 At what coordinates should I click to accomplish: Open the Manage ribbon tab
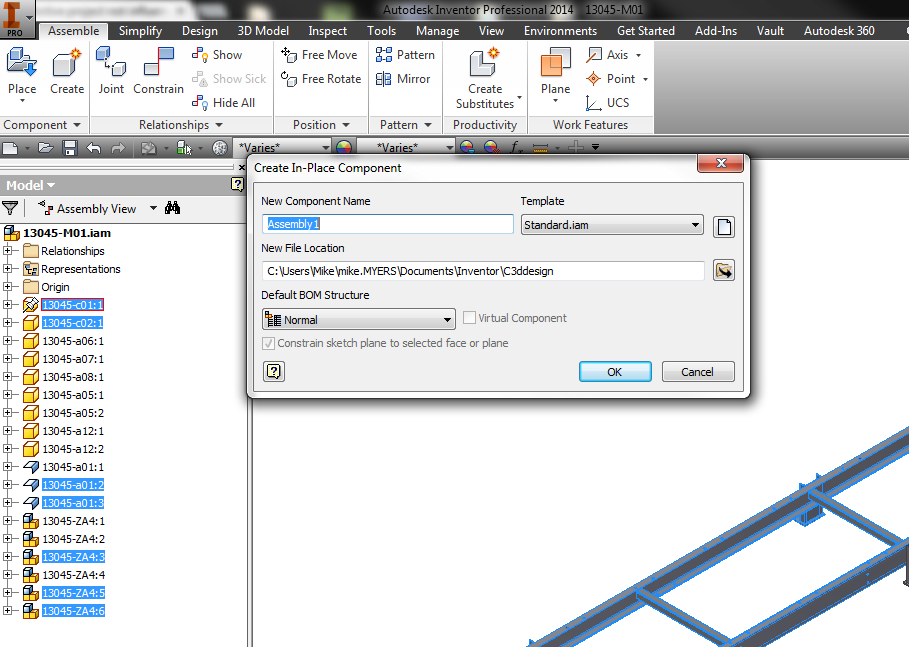[x=437, y=31]
